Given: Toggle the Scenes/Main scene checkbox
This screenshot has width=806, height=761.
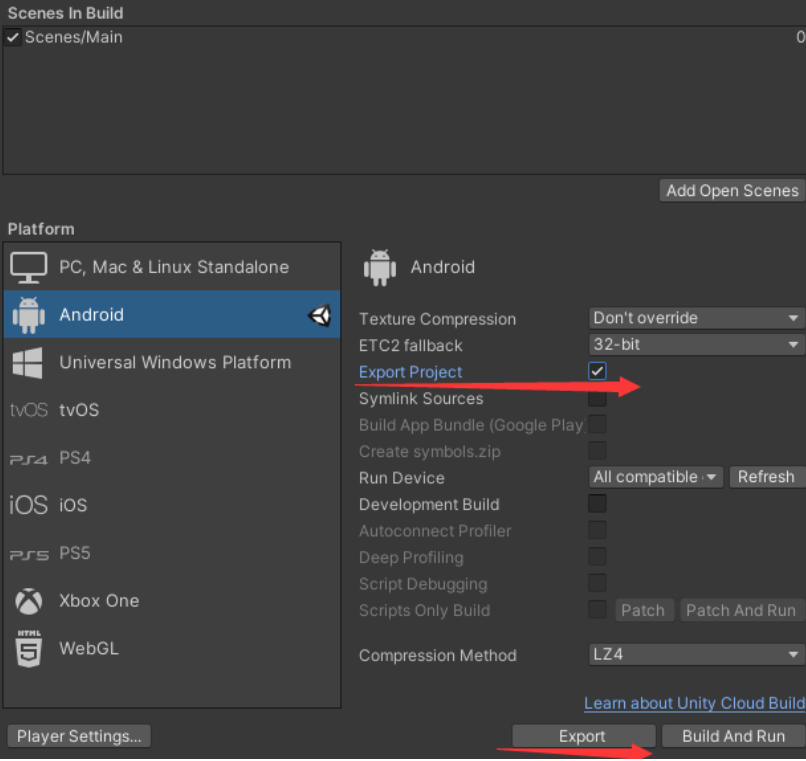Looking at the screenshot, I should (x=13, y=37).
